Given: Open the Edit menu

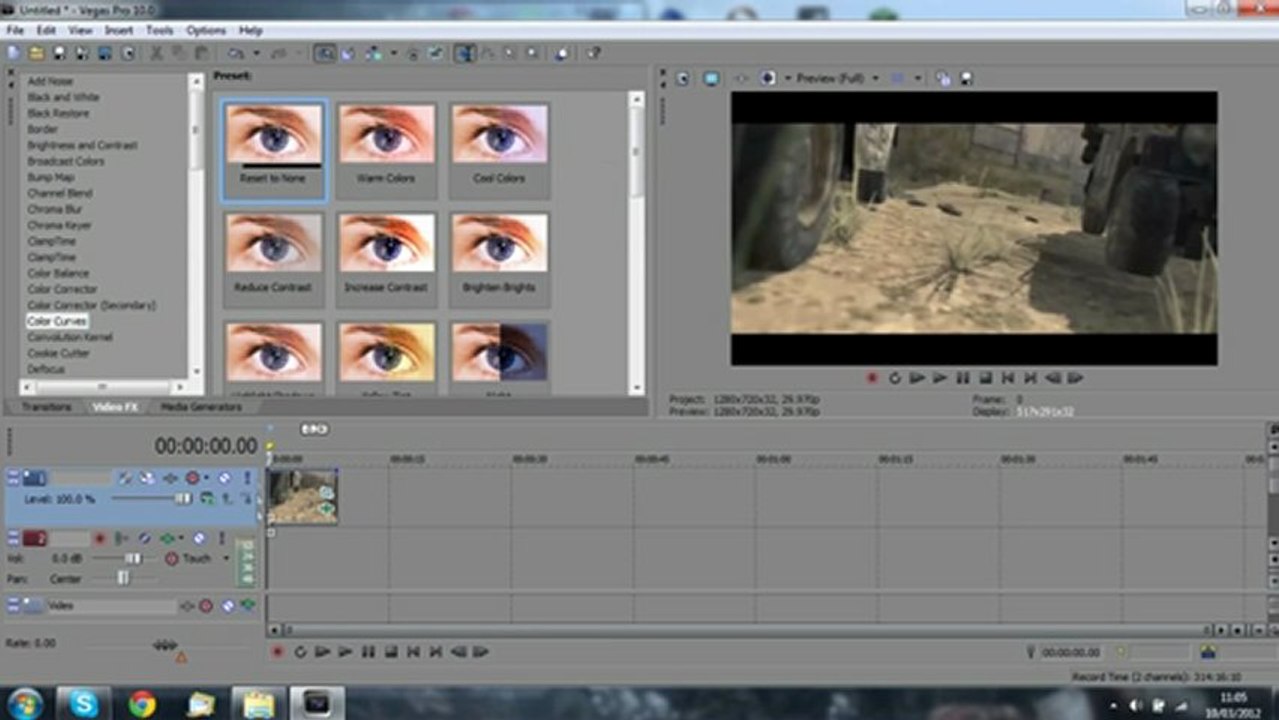Looking at the screenshot, I should tap(46, 30).
